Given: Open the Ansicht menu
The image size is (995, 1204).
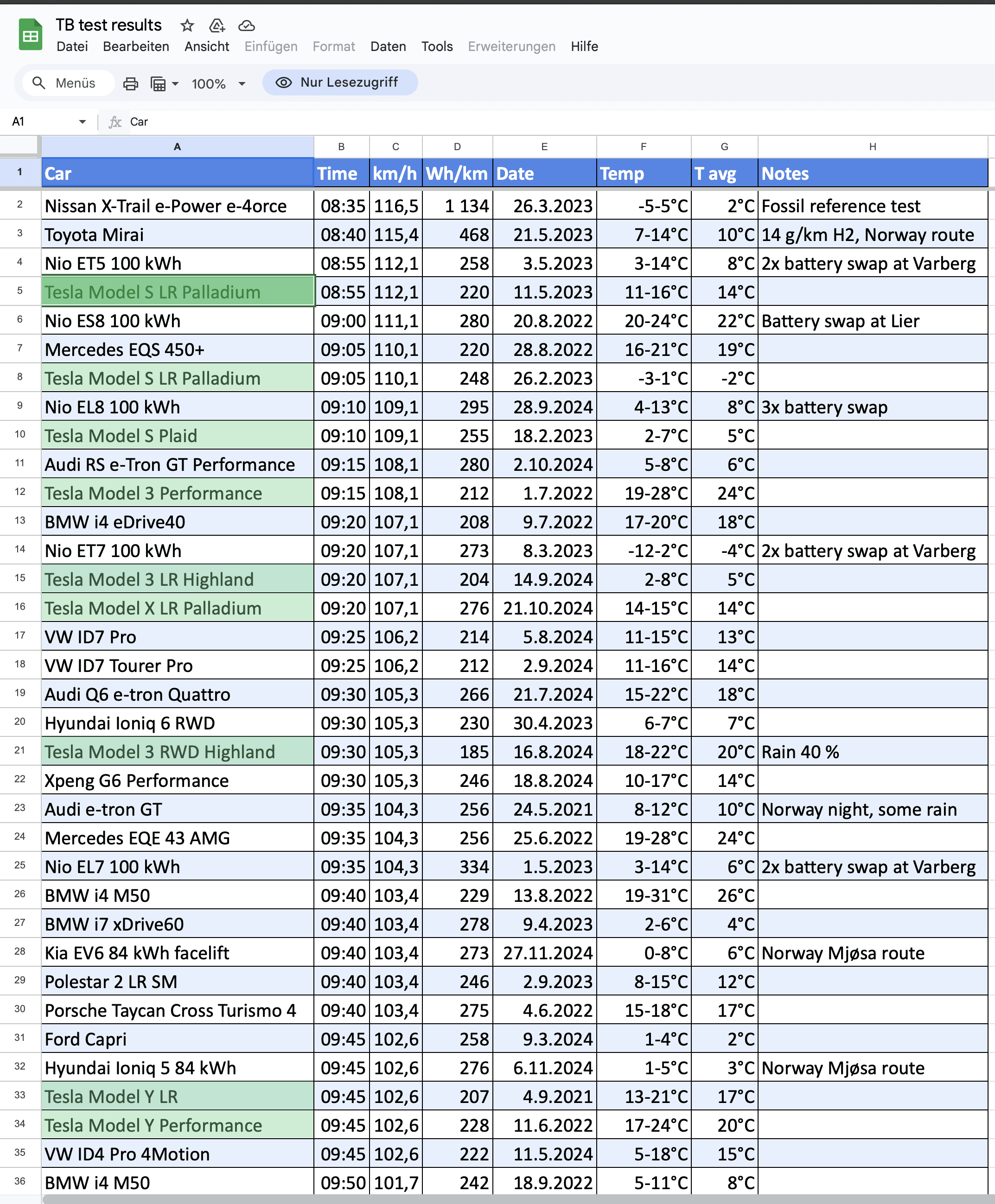Looking at the screenshot, I should click(x=207, y=46).
